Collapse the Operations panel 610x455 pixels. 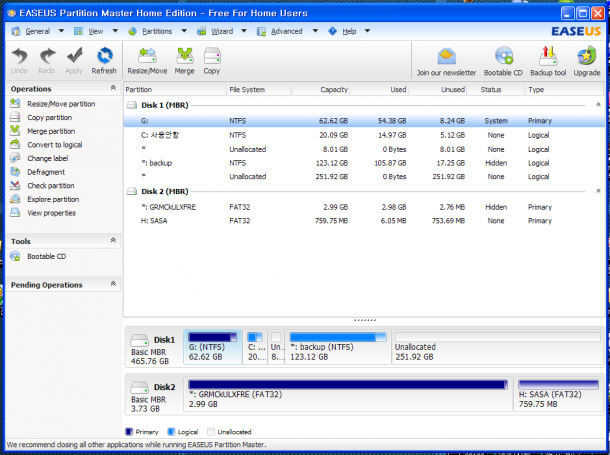point(113,88)
